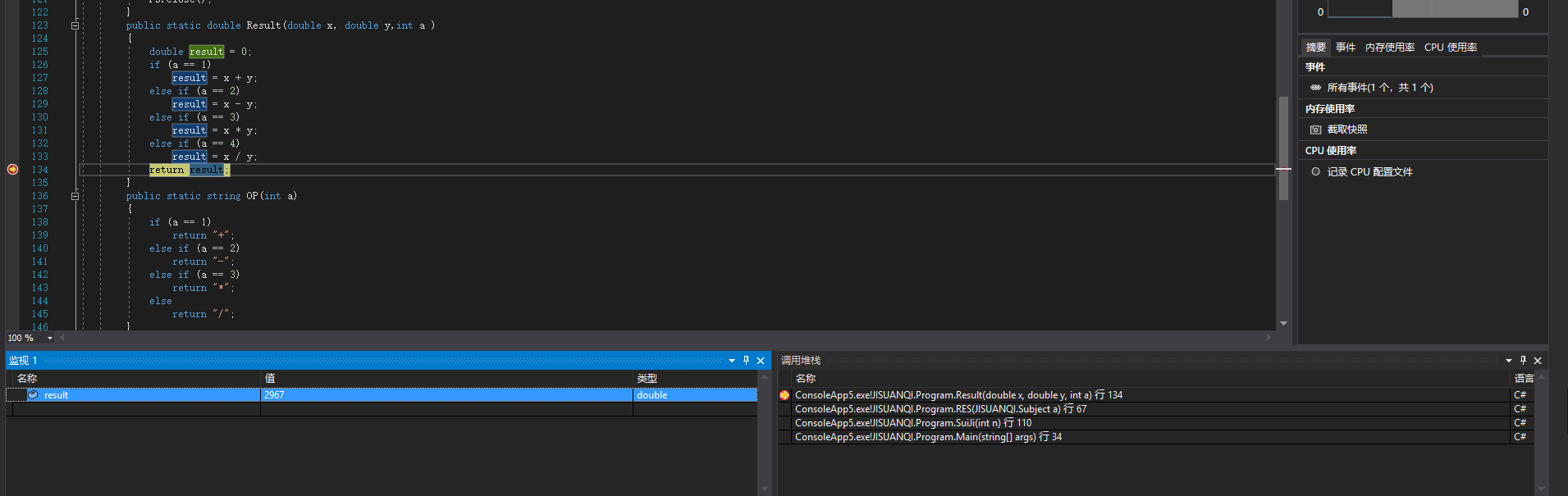Click line number 130 in the gutter
Screen dimensions: 1568x496
39,117
